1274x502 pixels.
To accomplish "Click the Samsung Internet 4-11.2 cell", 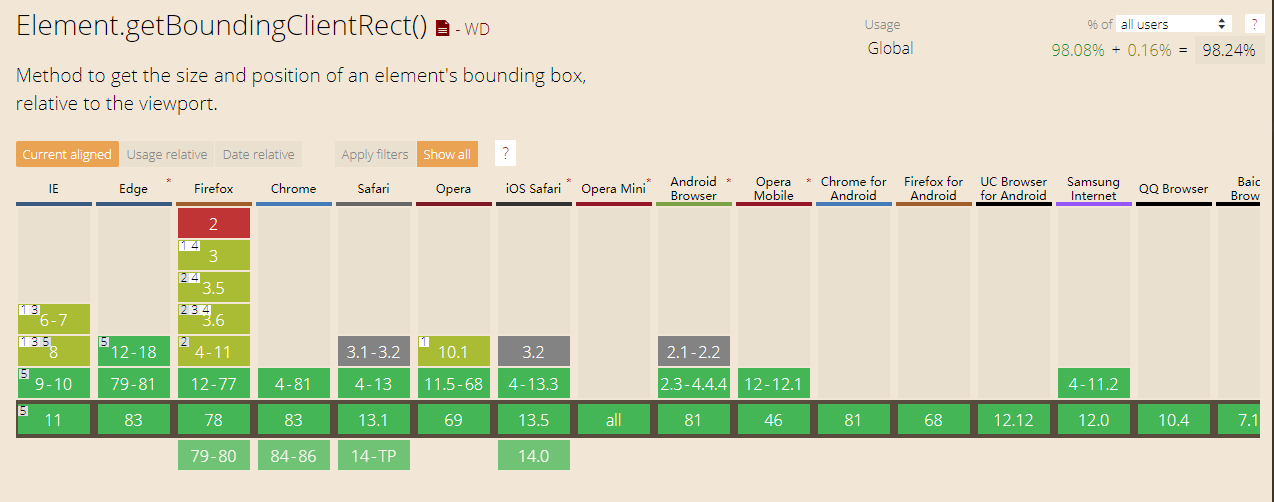I will point(1093,383).
